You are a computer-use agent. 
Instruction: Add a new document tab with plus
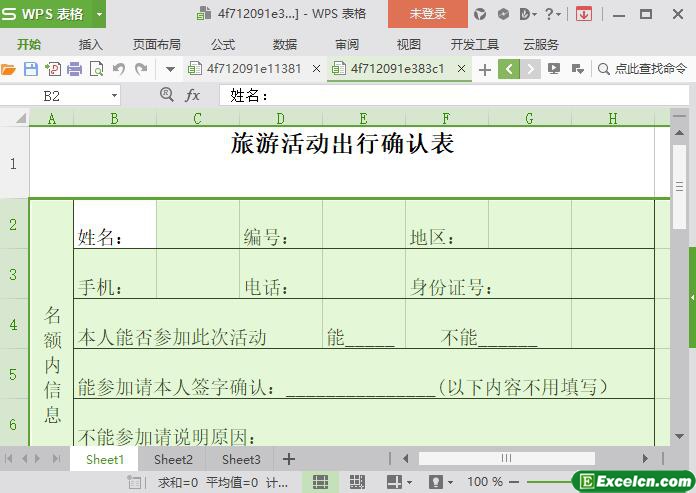click(485, 70)
